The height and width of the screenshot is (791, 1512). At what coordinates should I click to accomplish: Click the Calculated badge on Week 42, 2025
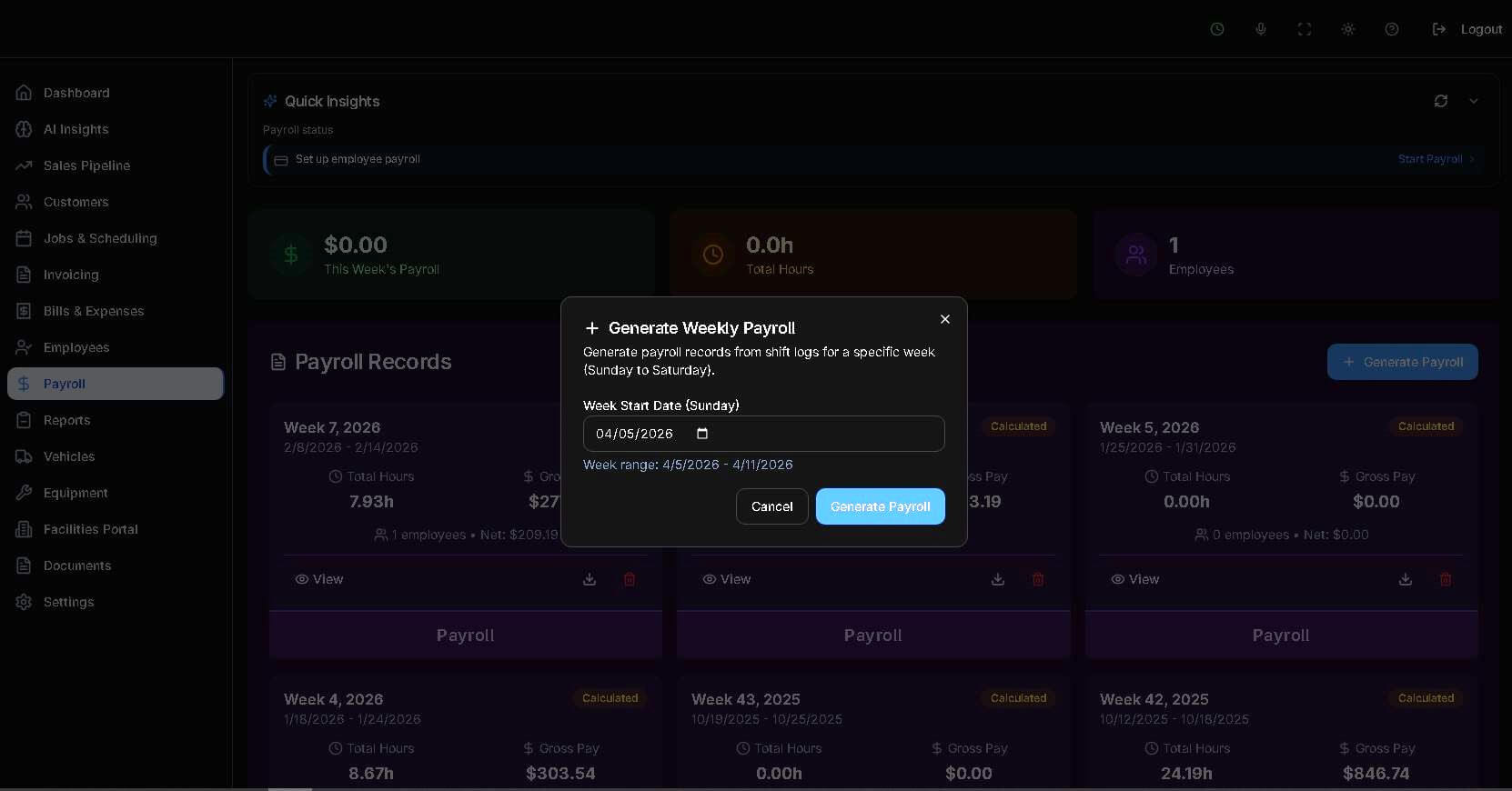[1426, 698]
